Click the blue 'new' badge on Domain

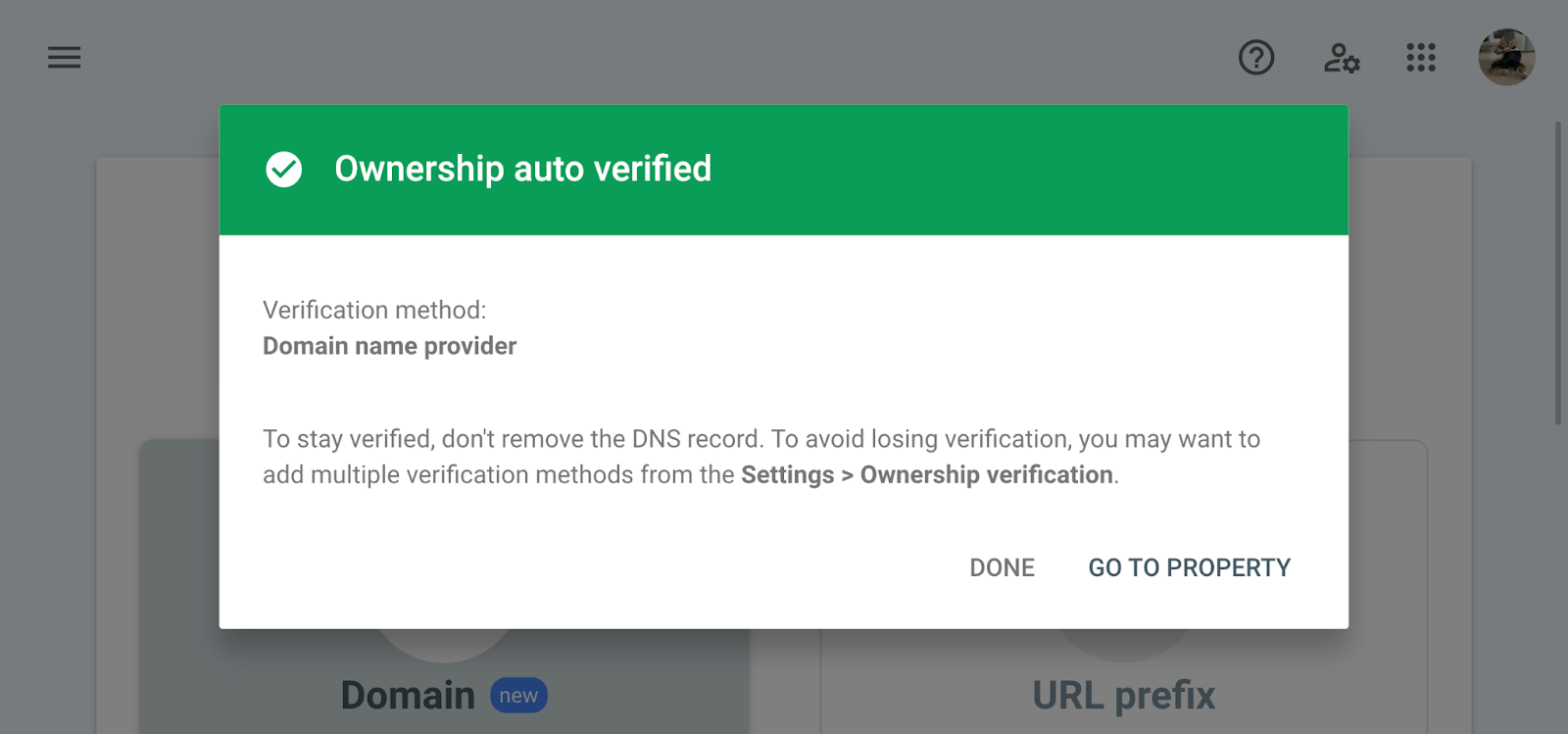[x=517, y=695]
